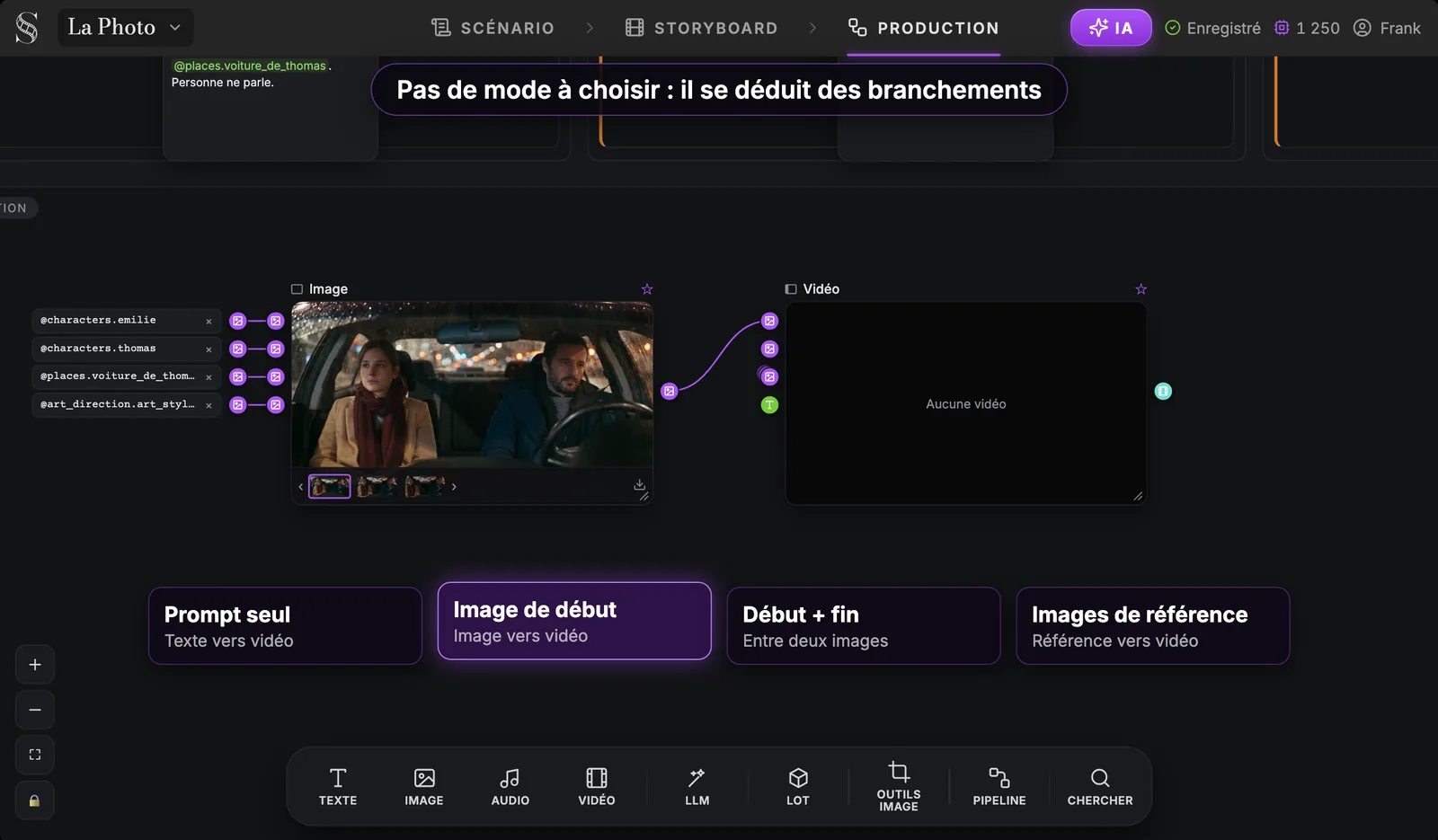The width and height of the screenshot is (1438, 840).
Task: Open the Pipeline tool
Action: click(999, 787)
